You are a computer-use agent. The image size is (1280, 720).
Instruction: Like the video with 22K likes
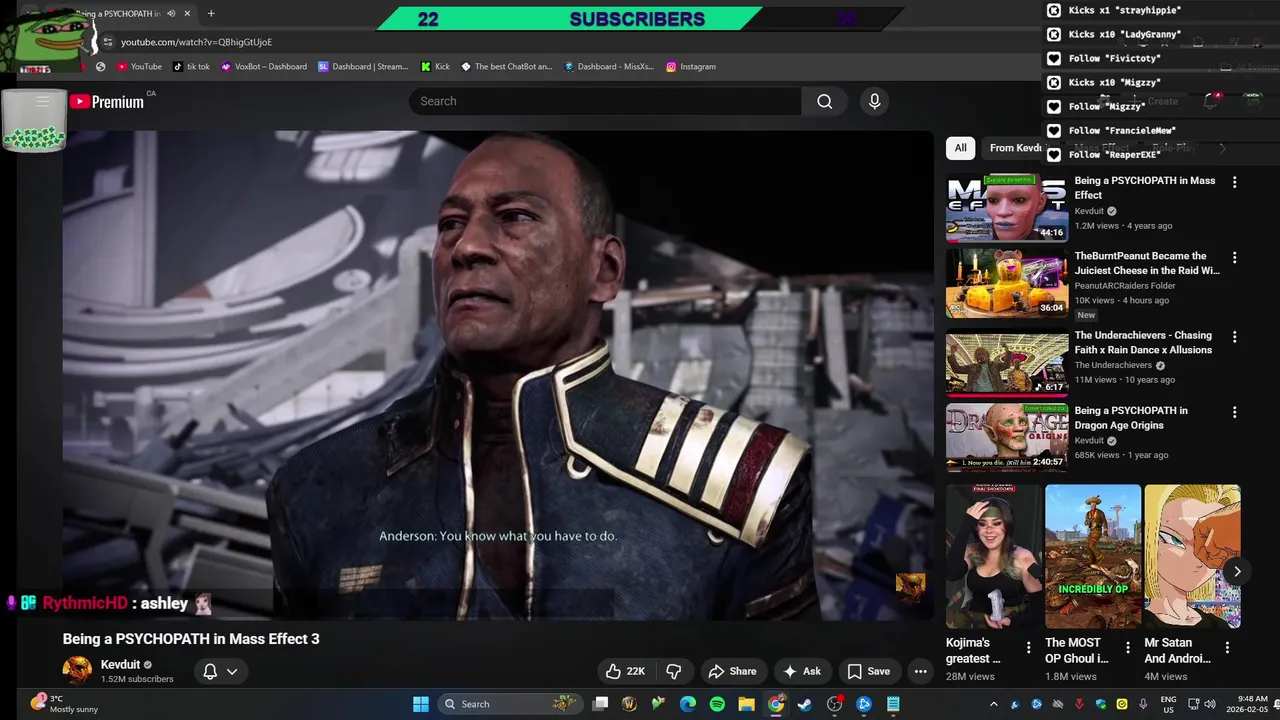point(626,671)
